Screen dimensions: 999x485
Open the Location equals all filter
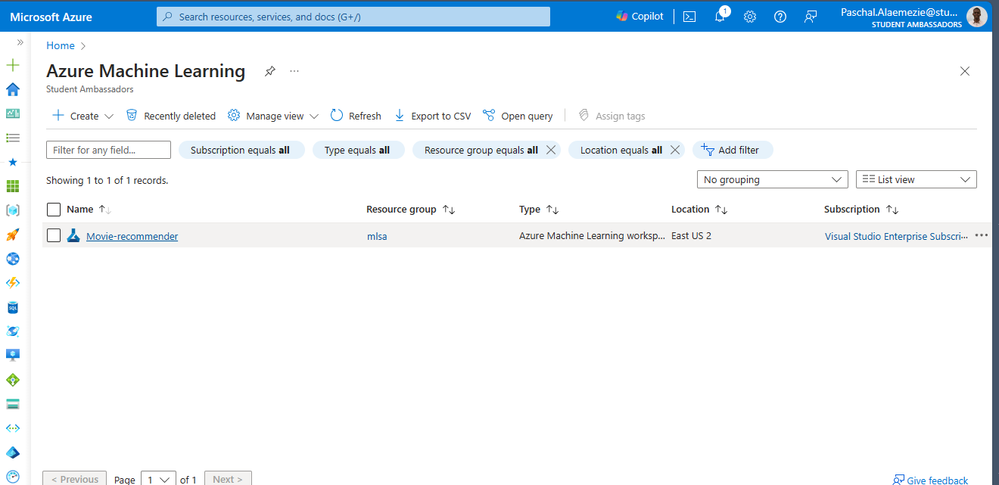click(621, 150)
